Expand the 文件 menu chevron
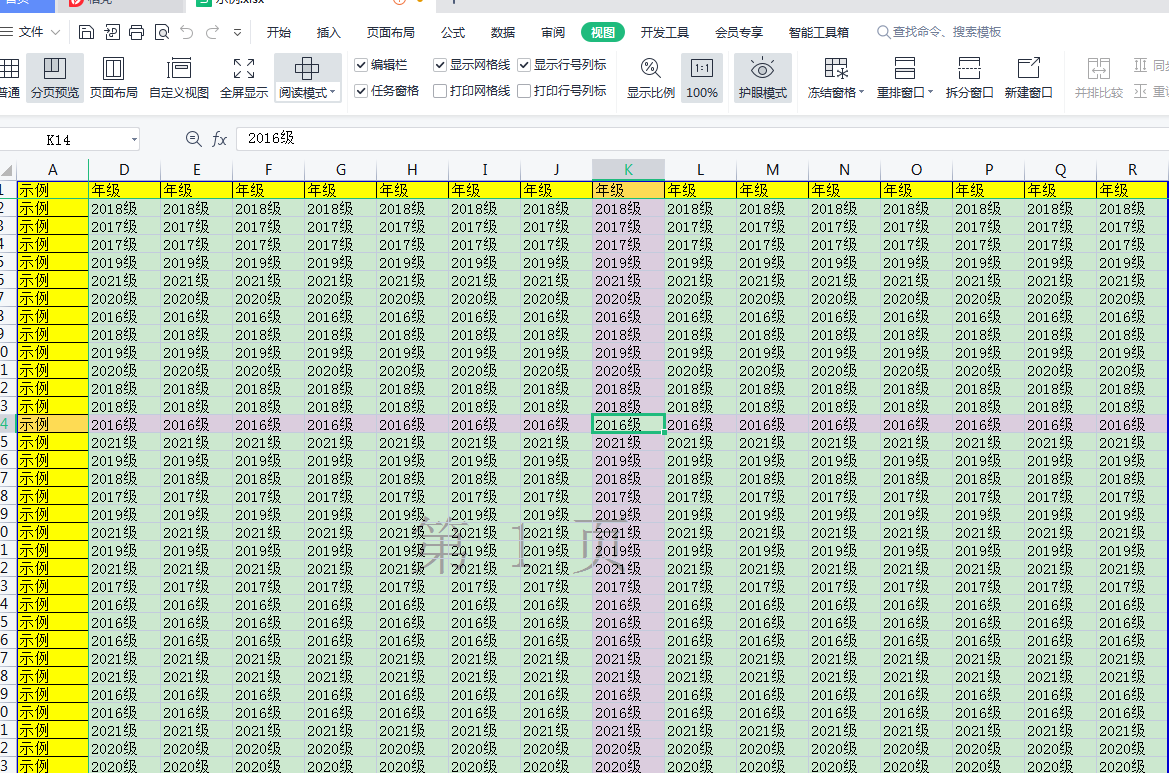 (x=55, y=32)
